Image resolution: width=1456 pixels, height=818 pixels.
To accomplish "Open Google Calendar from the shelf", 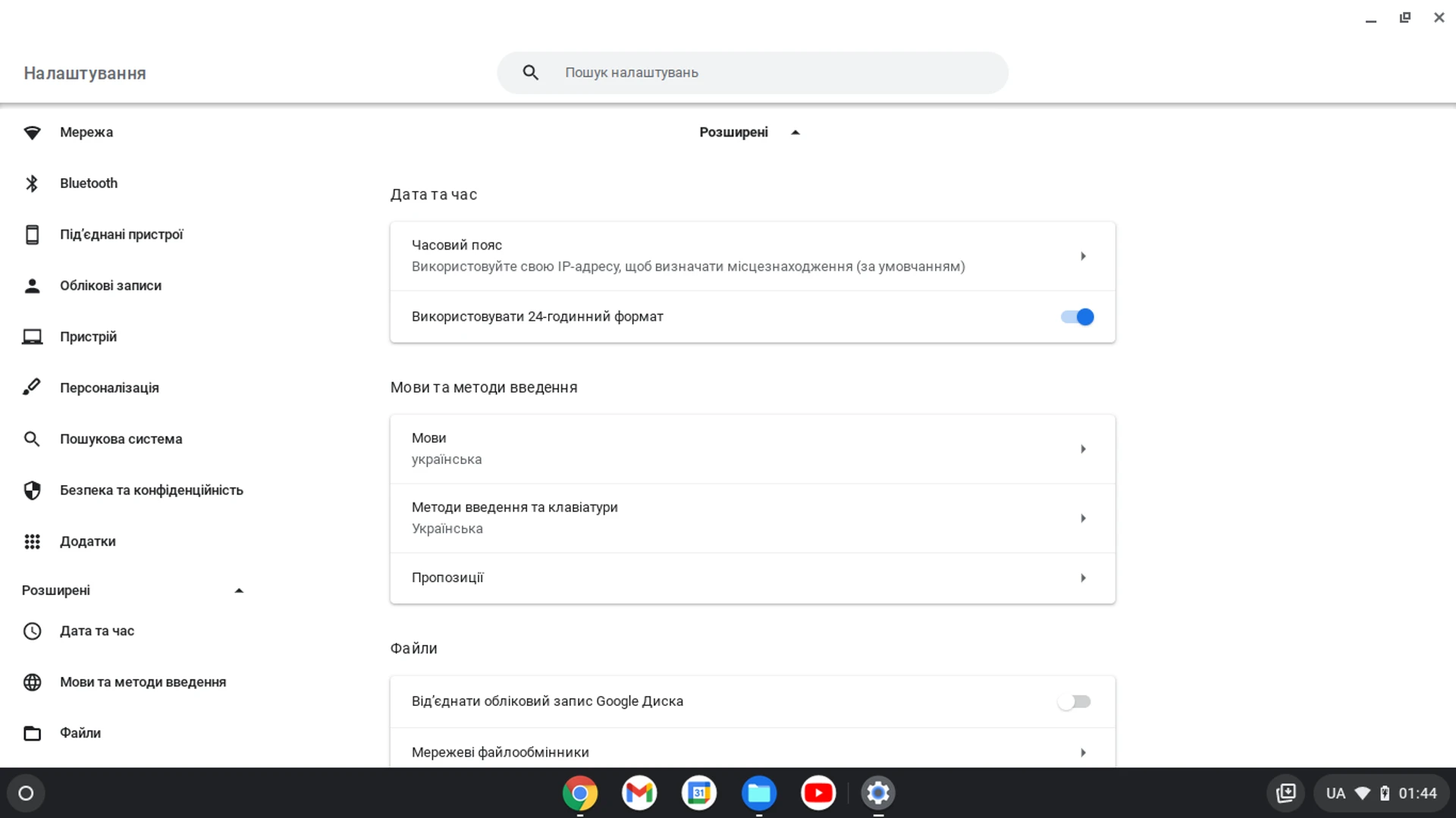I will [x=698, y=793].
